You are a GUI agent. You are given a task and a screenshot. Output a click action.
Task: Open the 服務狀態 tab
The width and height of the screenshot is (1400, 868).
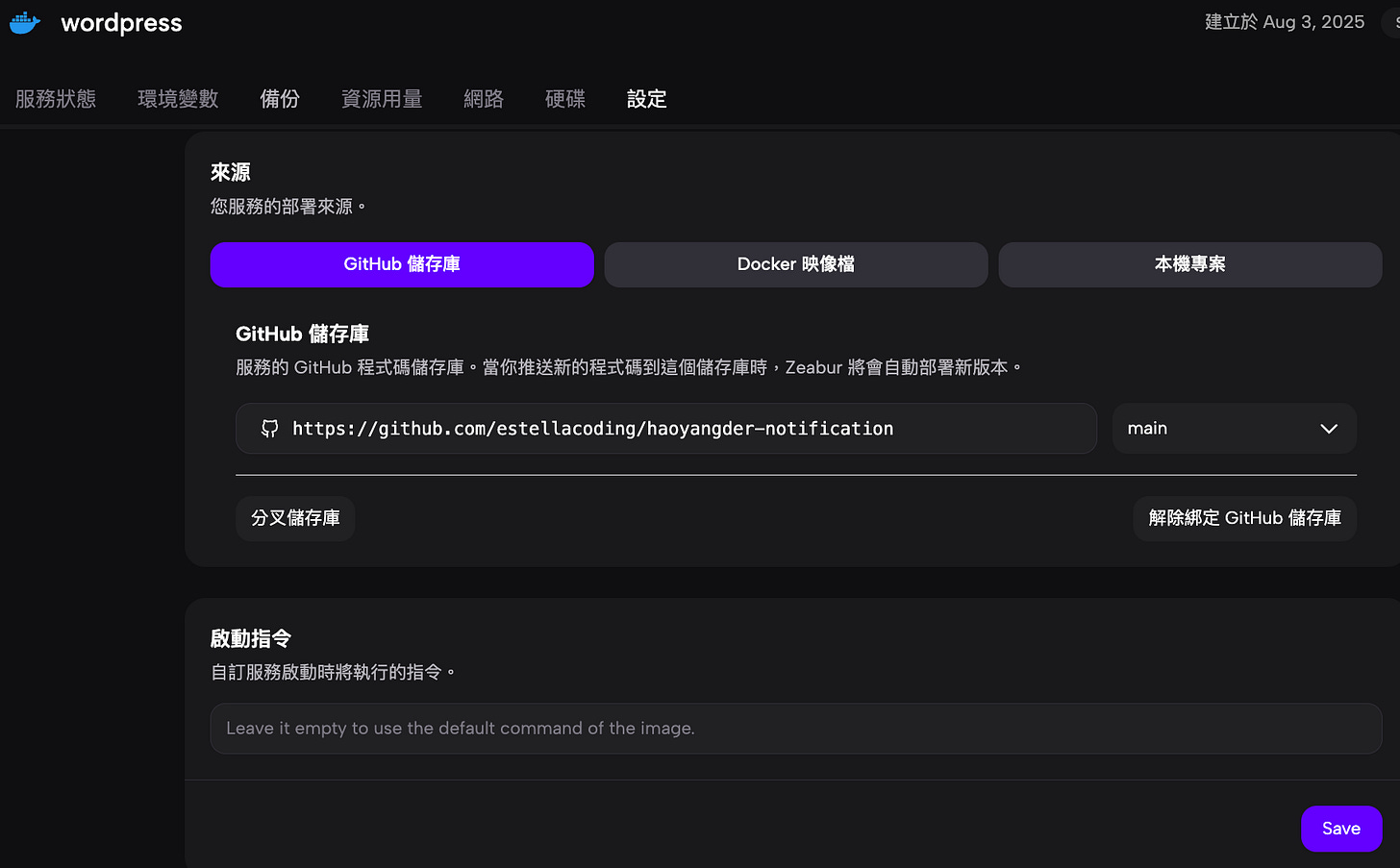click(56, 99)
